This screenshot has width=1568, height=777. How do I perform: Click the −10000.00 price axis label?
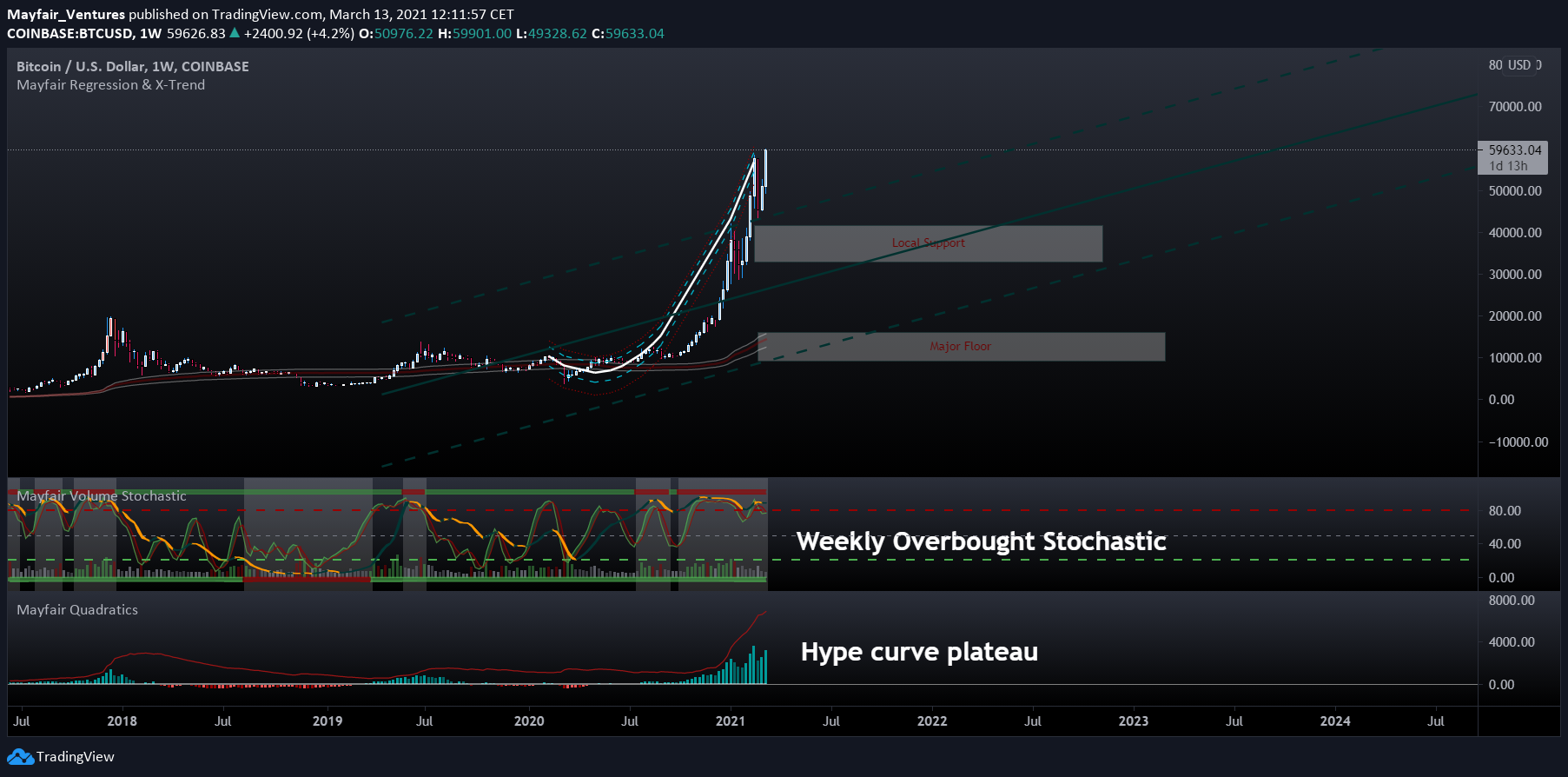(x=1518, y=442)
